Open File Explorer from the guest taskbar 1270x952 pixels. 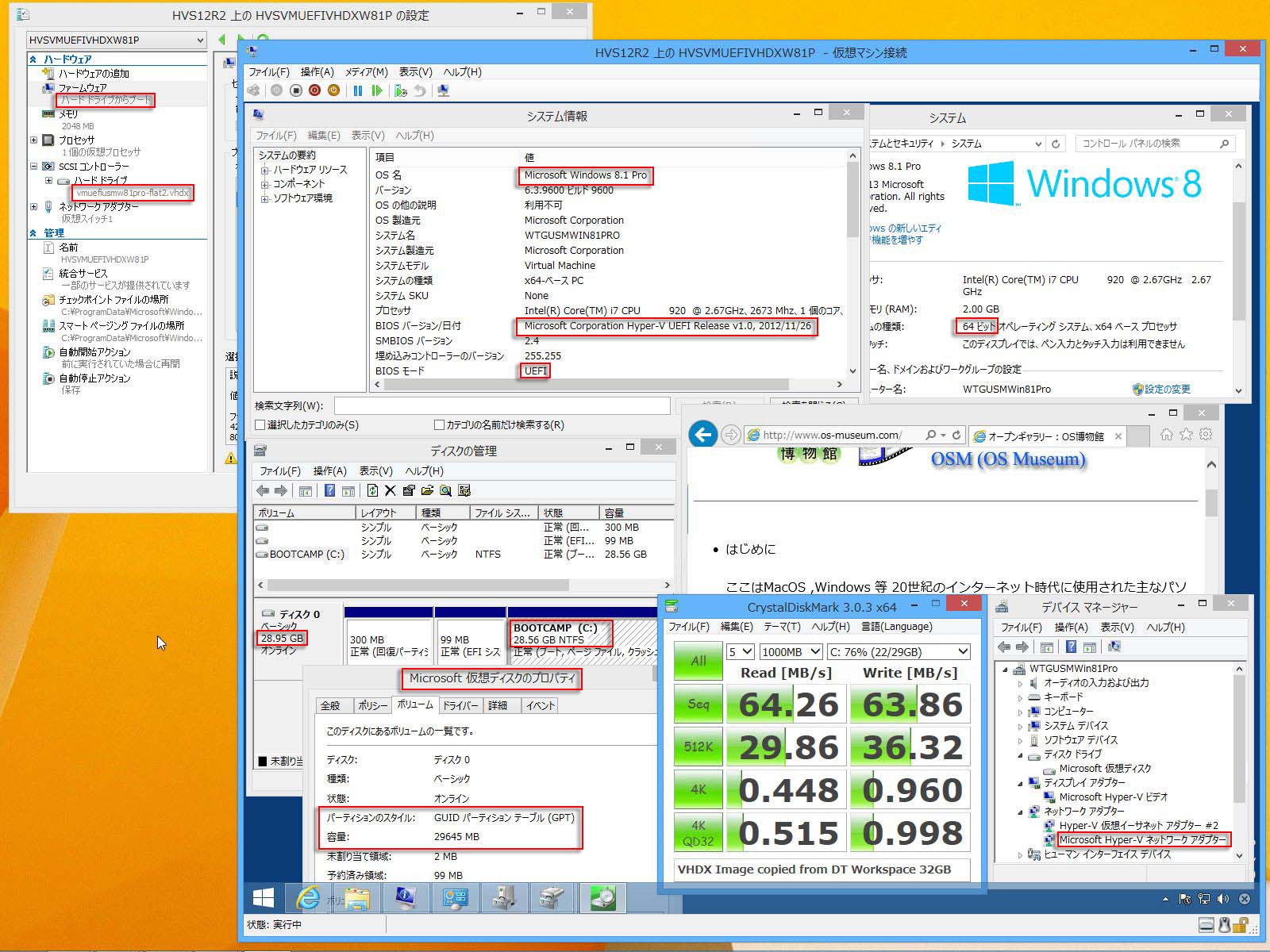coord(357,897)
